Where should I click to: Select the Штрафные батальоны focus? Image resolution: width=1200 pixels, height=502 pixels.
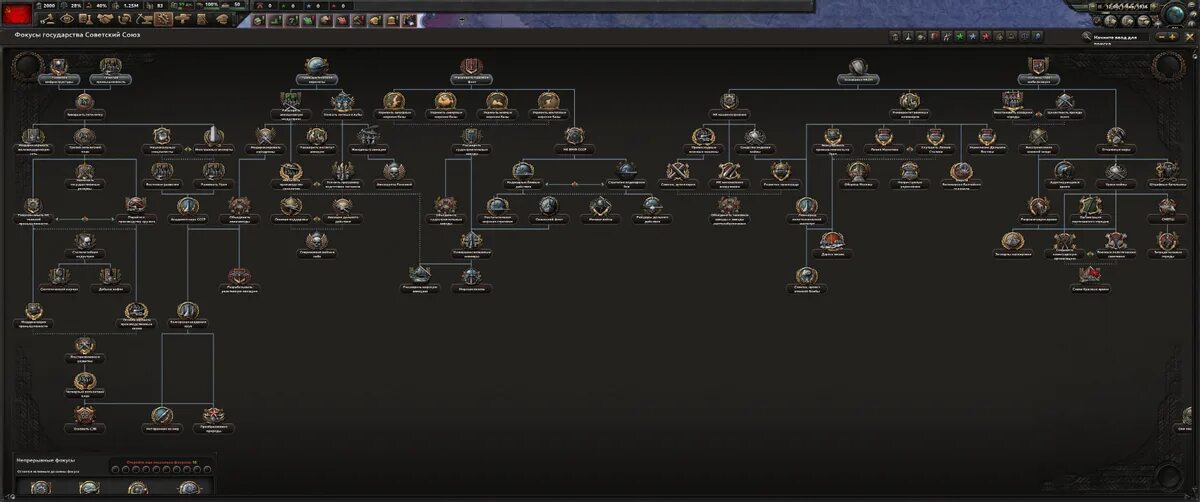tap(1167, 176)
